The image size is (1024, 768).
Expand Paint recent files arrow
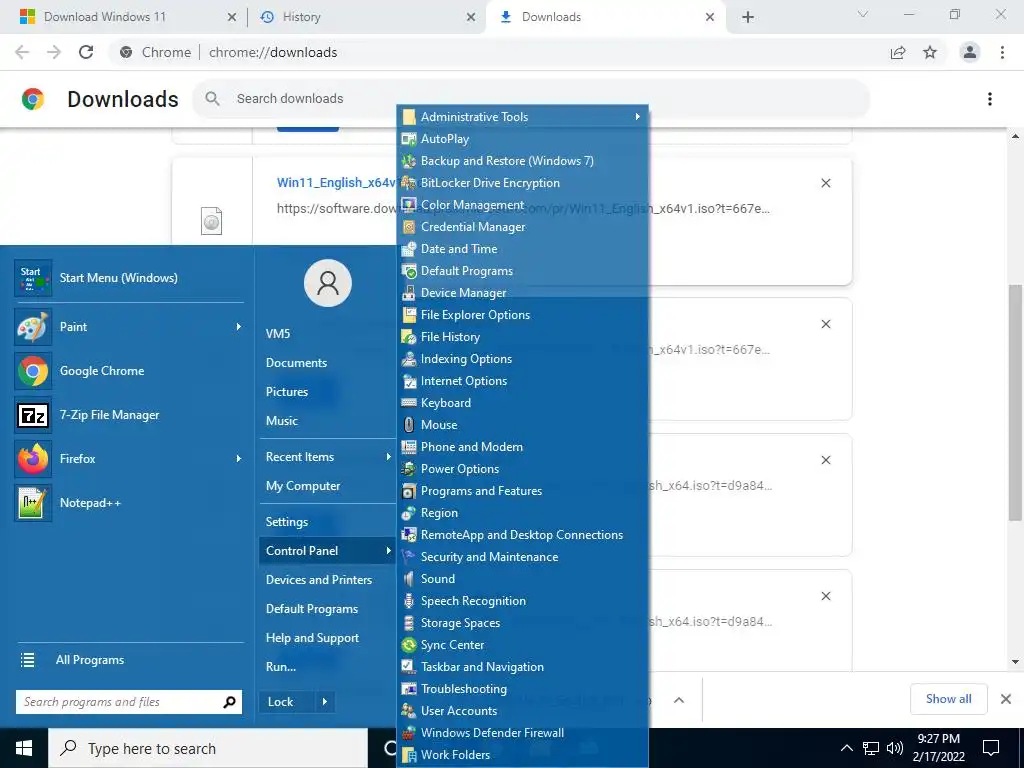pyautogui.click(x=238, y=327)
